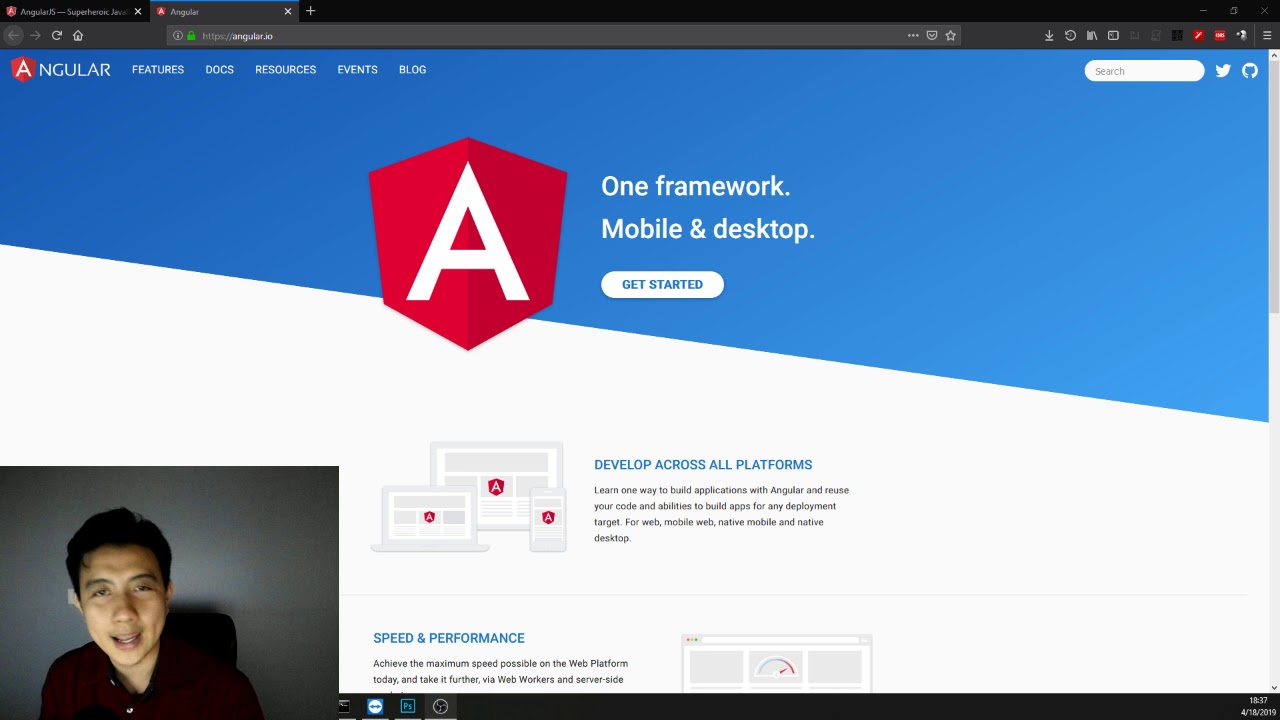Click the address bar URL angular.io
This screenshot has width=1280, height=720.
click(x=237, y=36)
